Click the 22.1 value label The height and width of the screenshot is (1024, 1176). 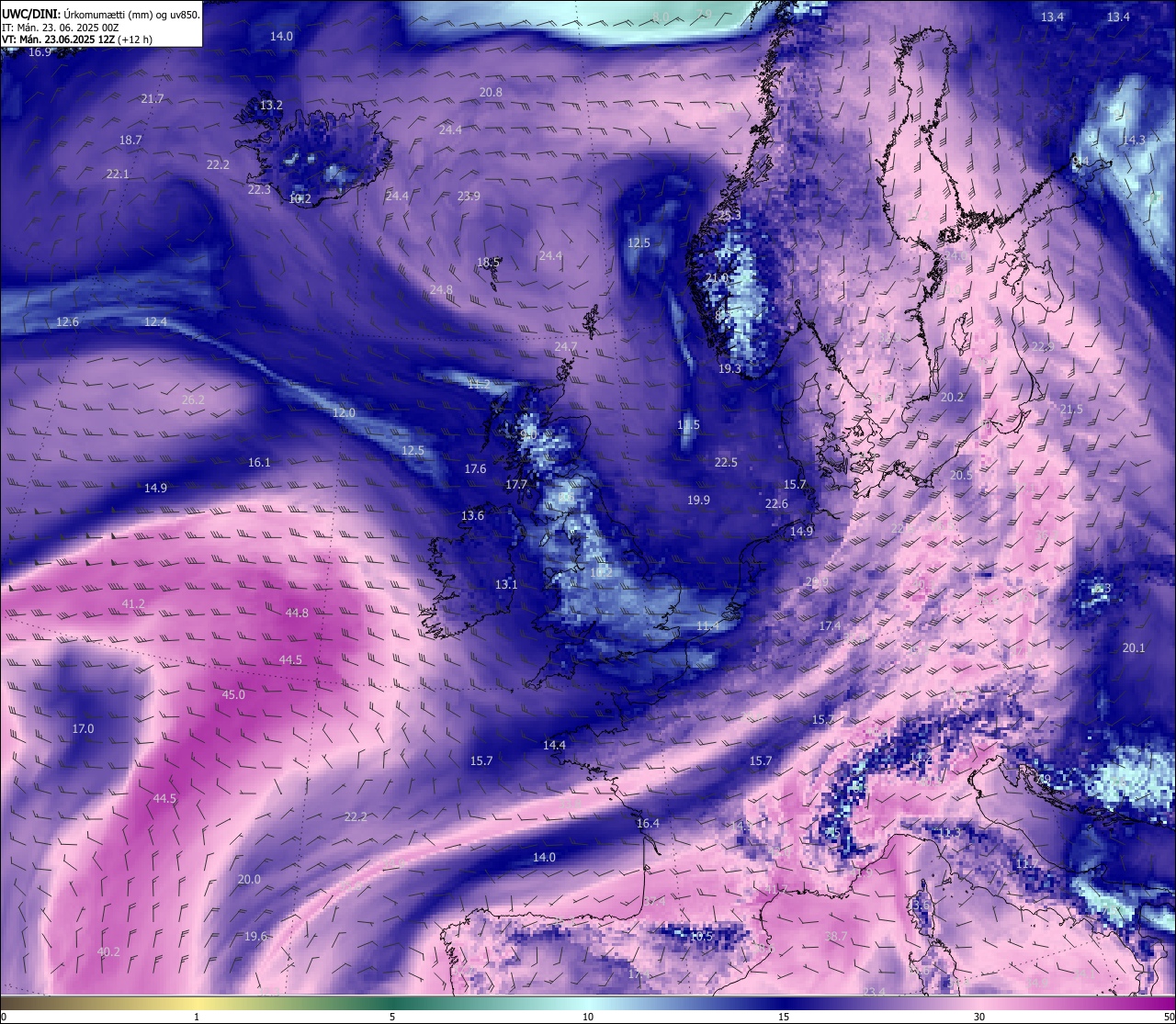pyautogui.click(x=118, y=174)
